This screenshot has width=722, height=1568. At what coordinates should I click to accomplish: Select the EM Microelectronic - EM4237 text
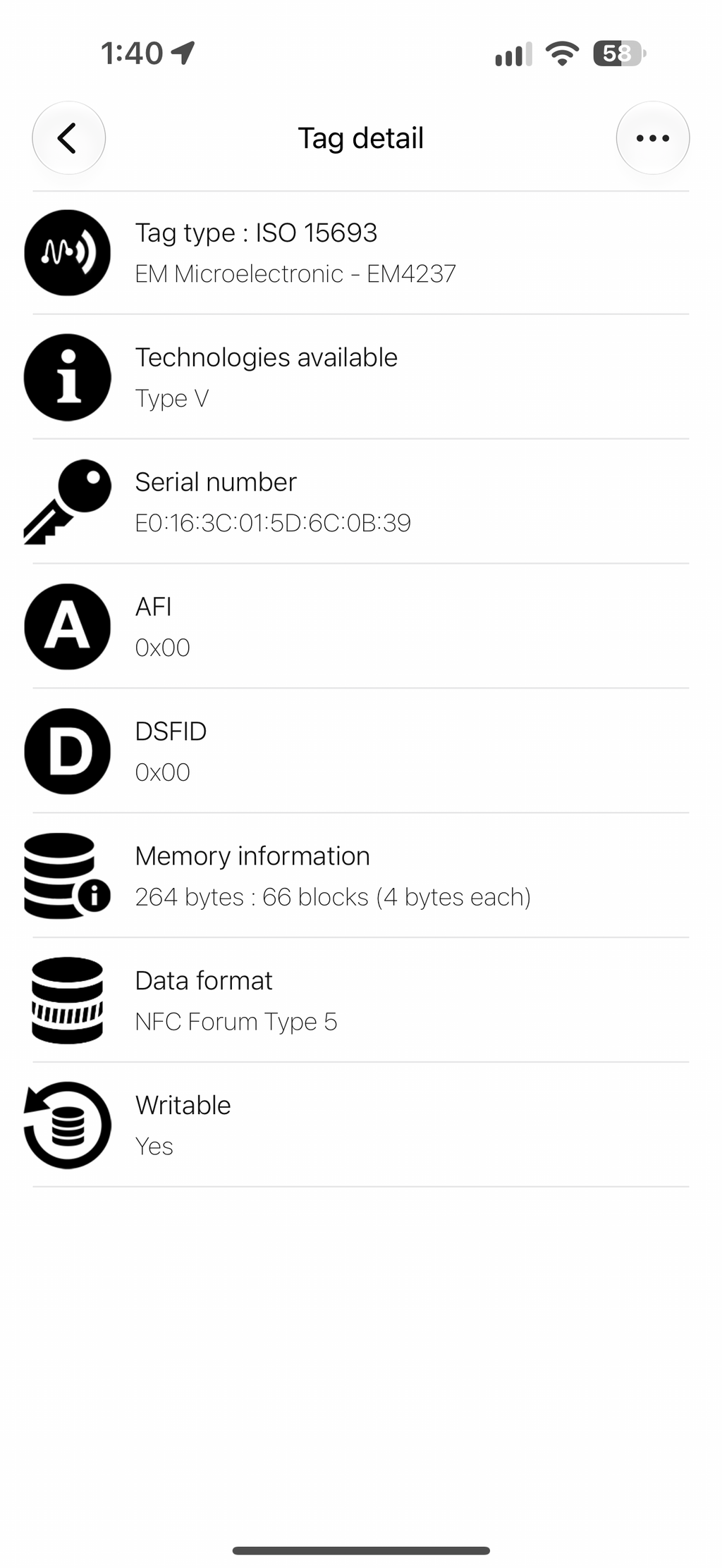295,273
